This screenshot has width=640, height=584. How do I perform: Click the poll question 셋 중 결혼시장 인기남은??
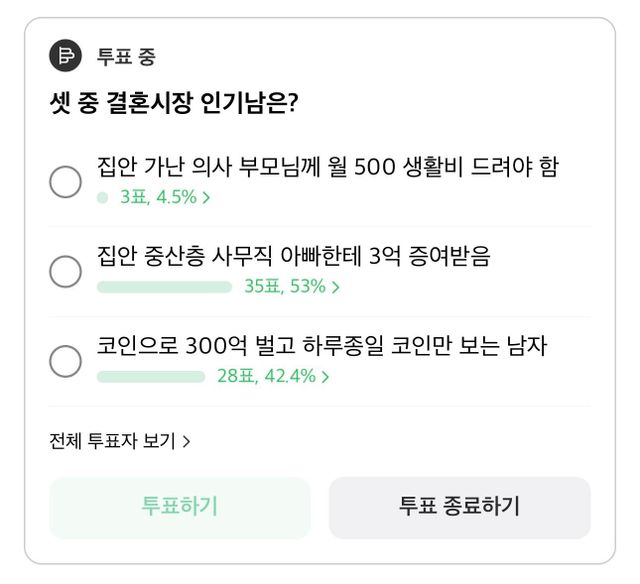pos(173,103)
